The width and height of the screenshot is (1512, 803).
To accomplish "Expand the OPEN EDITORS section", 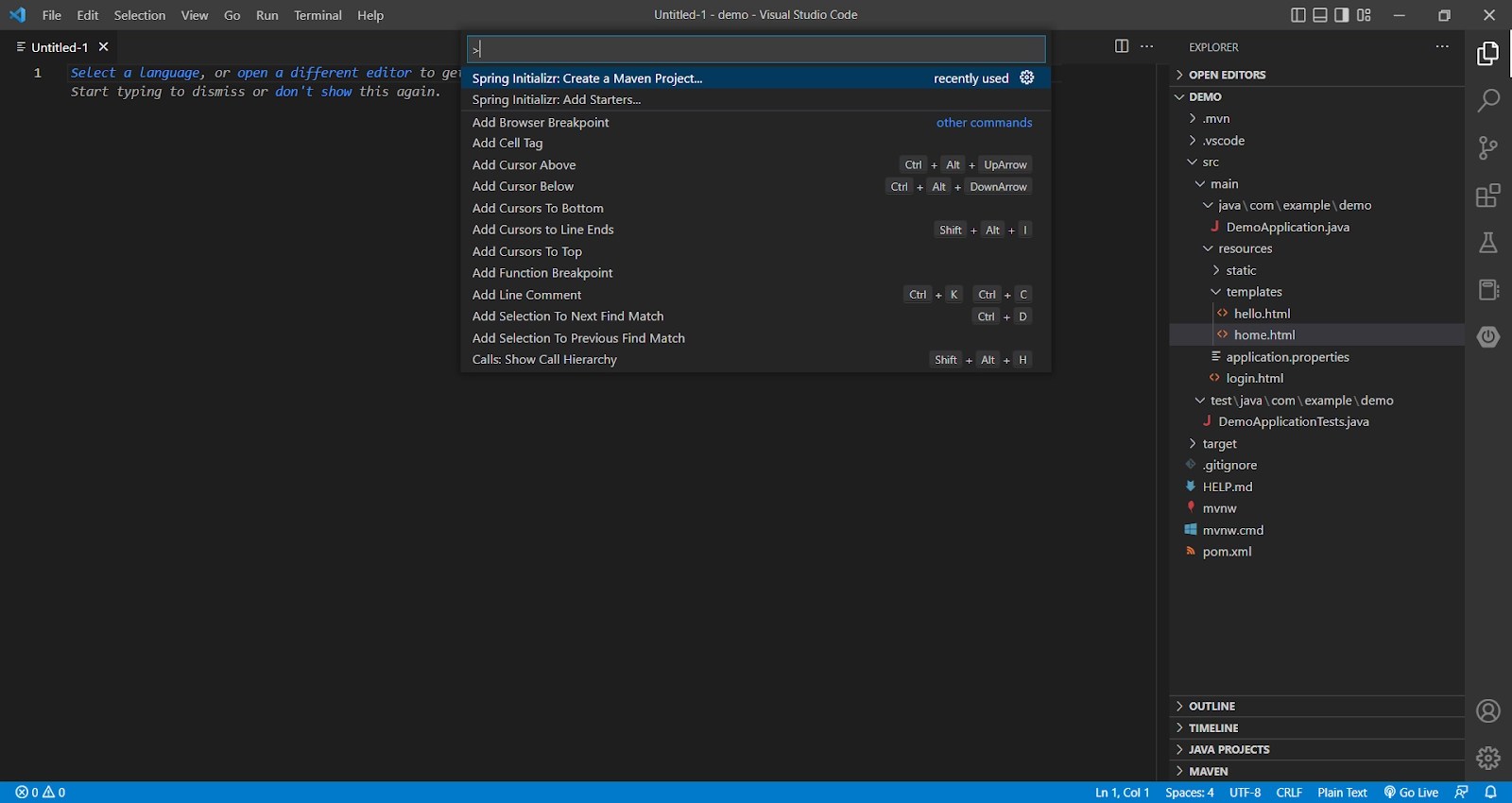I will 1316,75.
